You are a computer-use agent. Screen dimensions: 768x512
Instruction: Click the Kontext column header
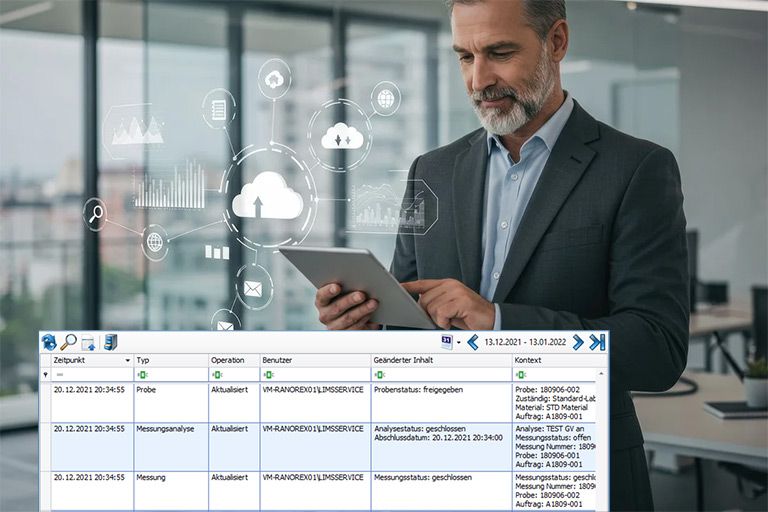click(x=555, y=360)
